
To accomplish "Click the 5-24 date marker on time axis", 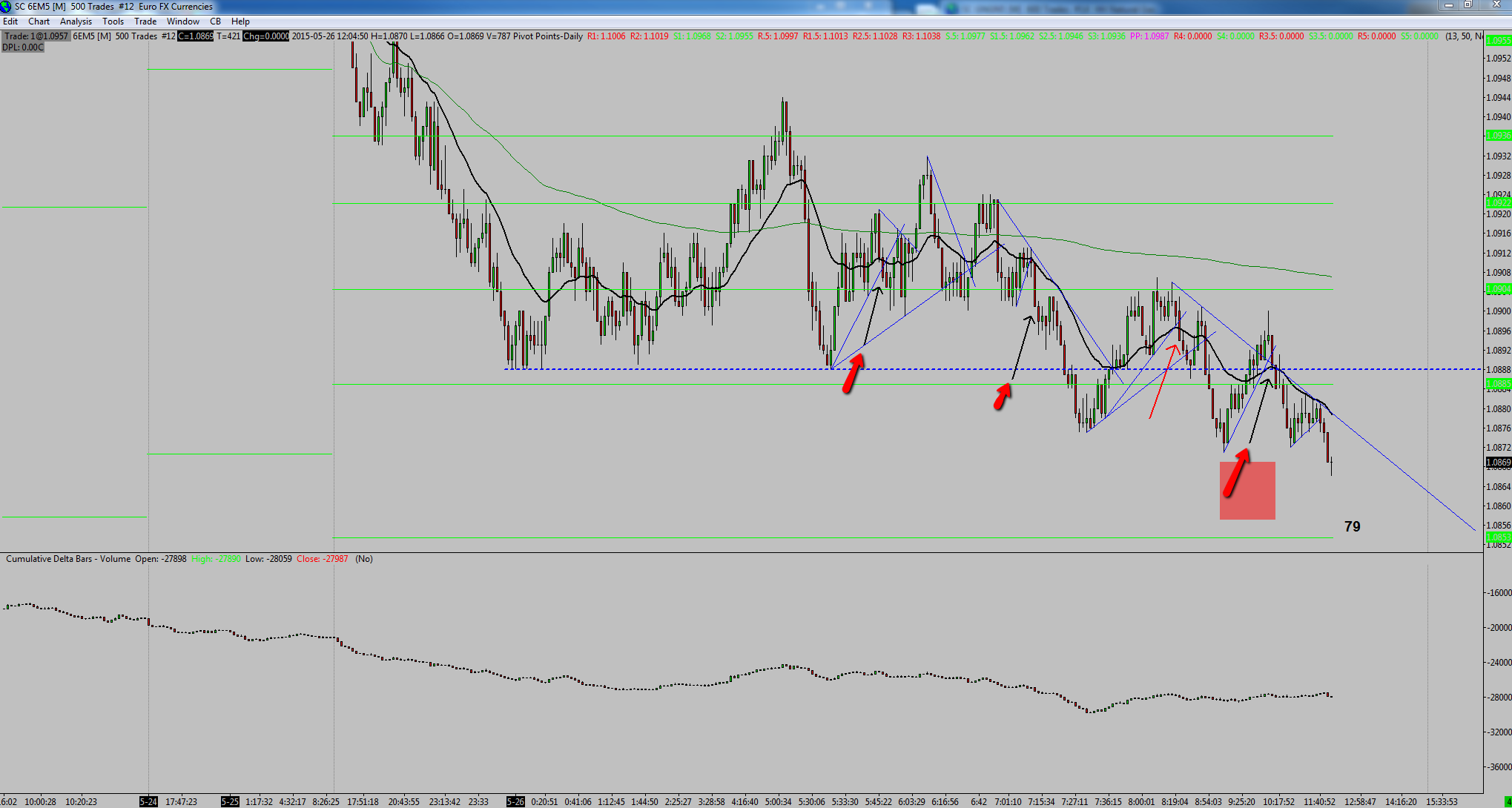I will (149, 802).
